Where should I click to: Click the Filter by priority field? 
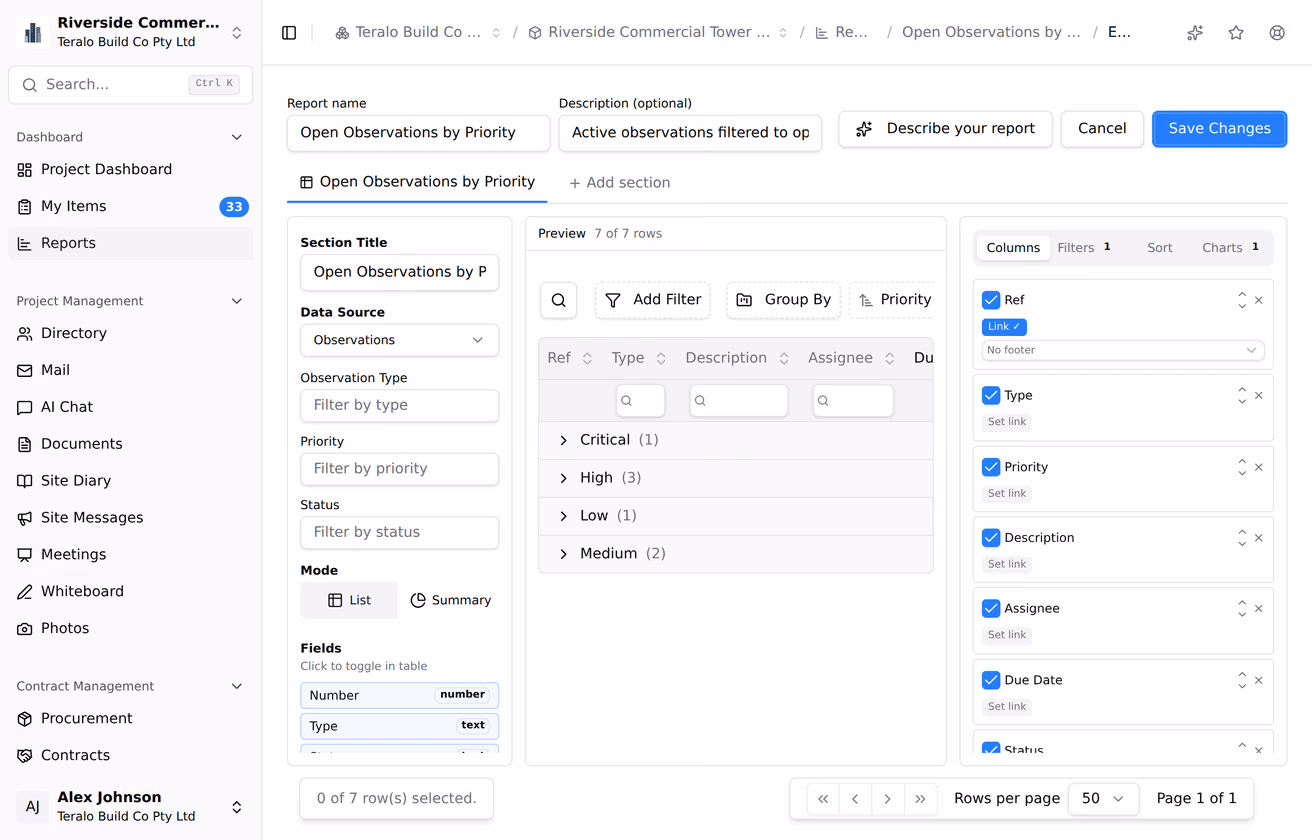tap(399, 469)
